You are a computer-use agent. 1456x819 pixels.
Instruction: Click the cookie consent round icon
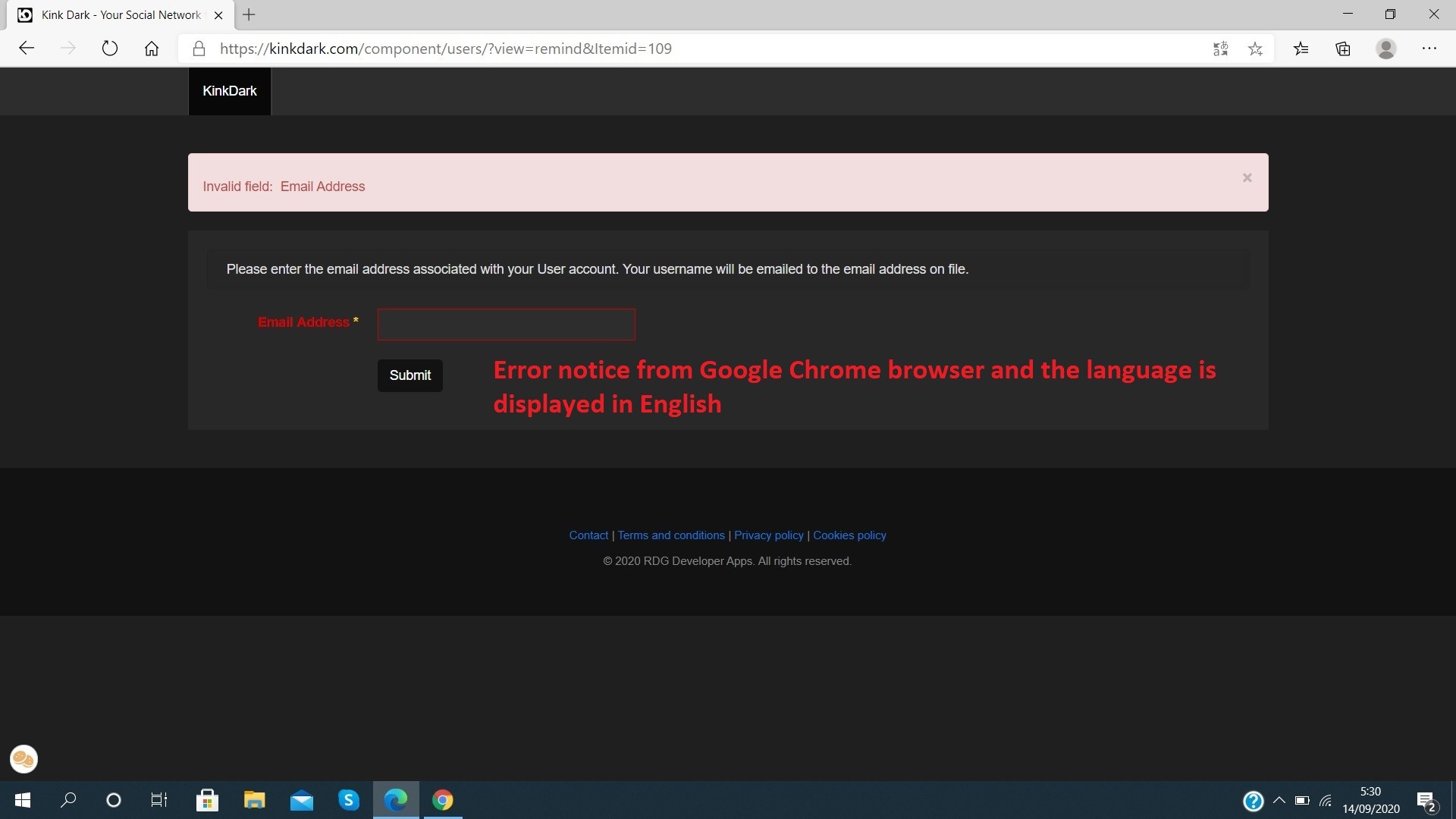click(24, 759)
